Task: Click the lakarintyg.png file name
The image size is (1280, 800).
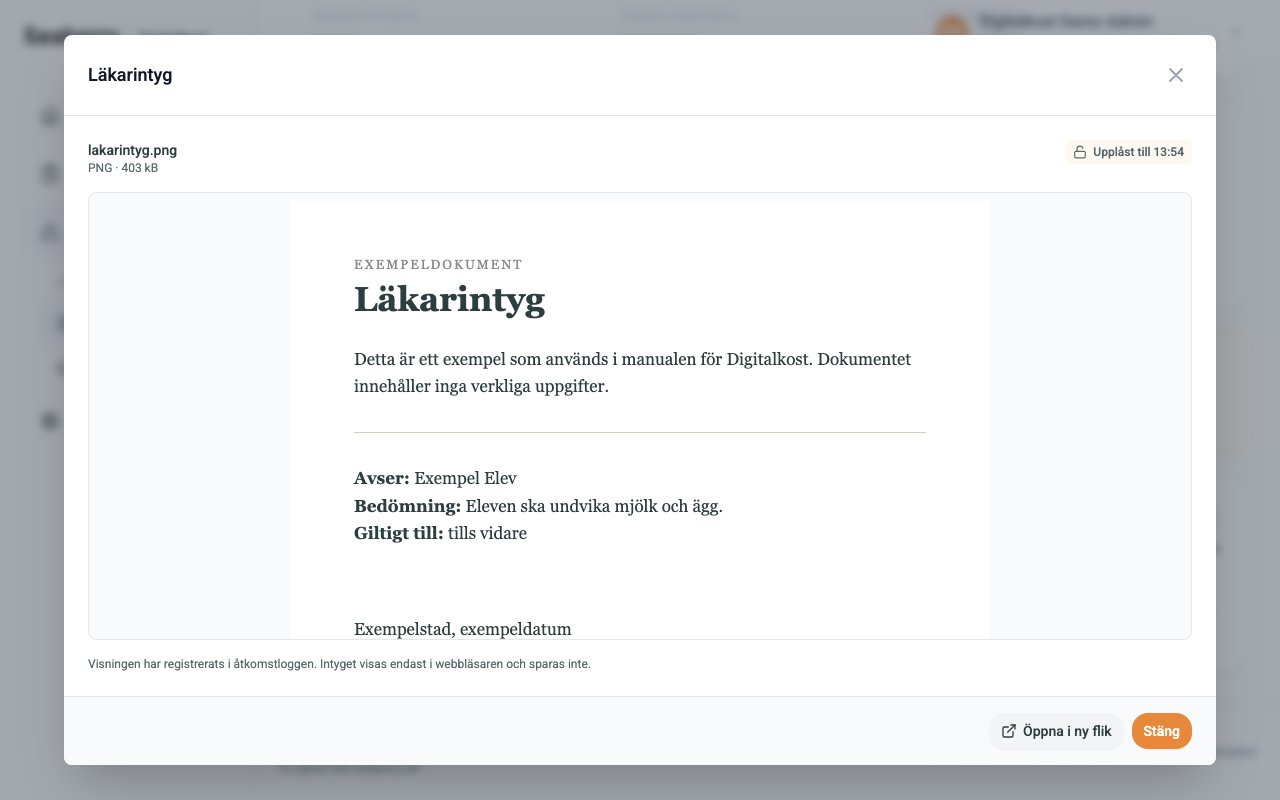Action: [x=133, y=150]
